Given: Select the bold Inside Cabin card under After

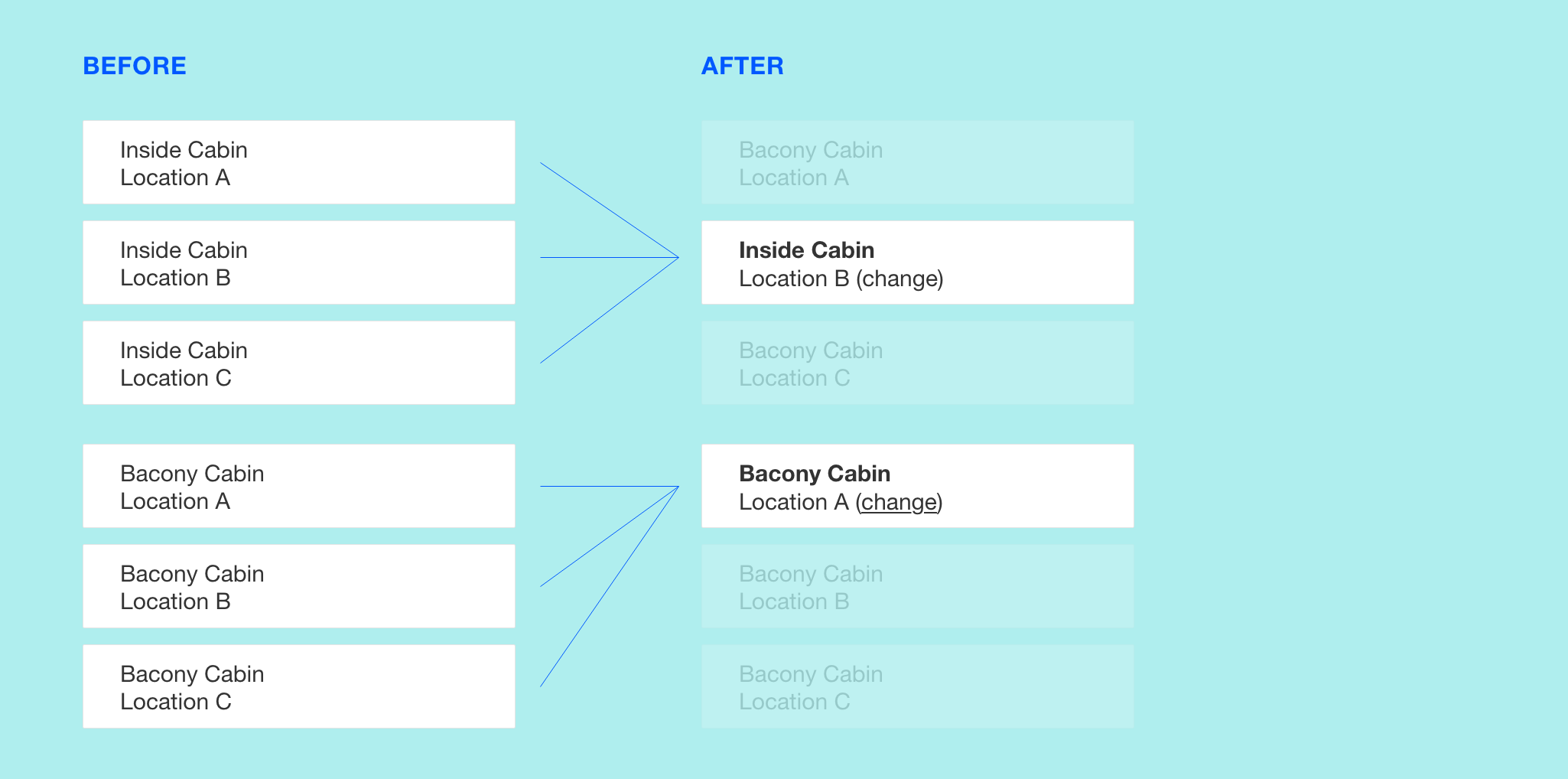Looking at the screenshot, I should click(918, 262).
